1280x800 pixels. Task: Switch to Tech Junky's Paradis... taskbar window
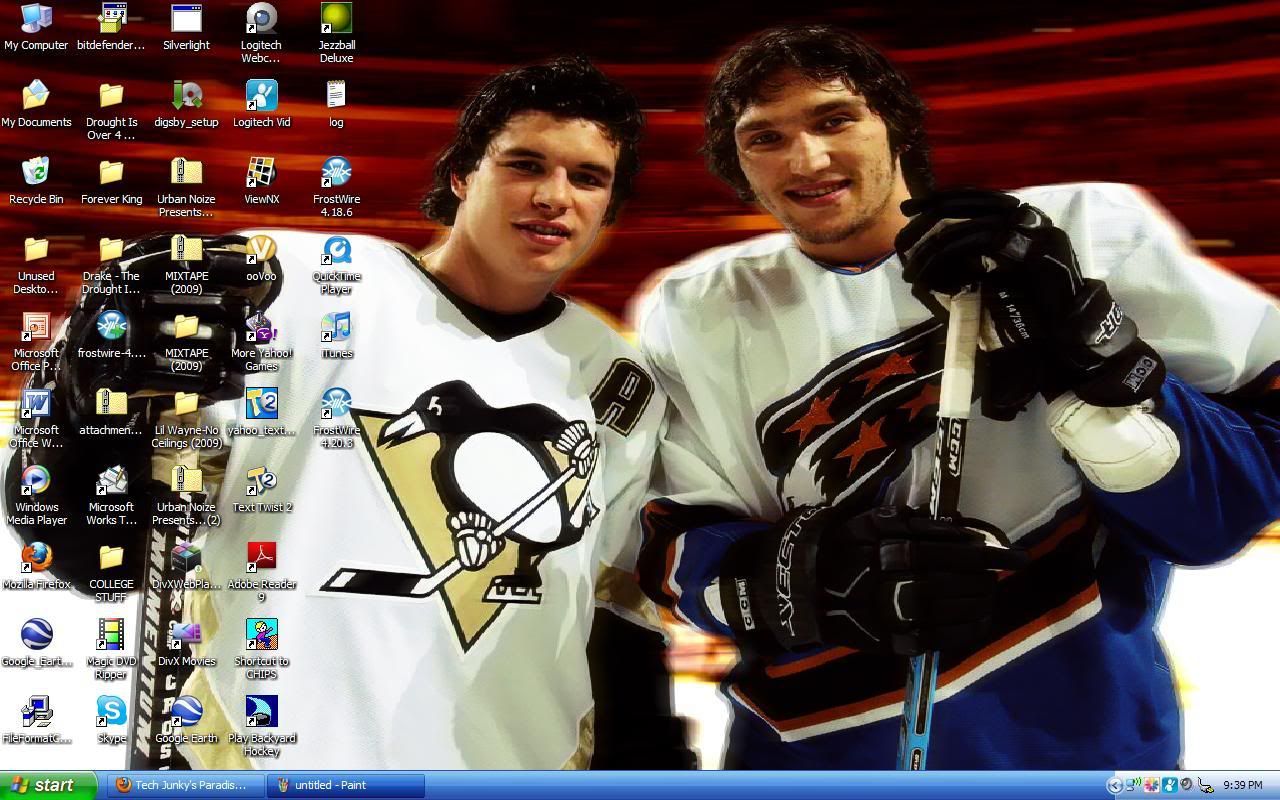[186, 785]
